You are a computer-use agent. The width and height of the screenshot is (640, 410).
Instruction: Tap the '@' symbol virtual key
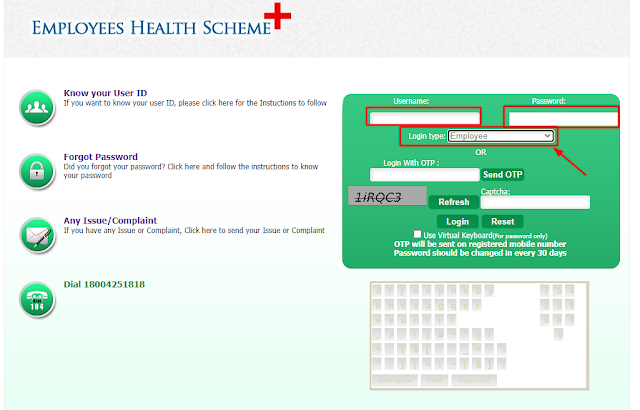click(x=477, y=335)
